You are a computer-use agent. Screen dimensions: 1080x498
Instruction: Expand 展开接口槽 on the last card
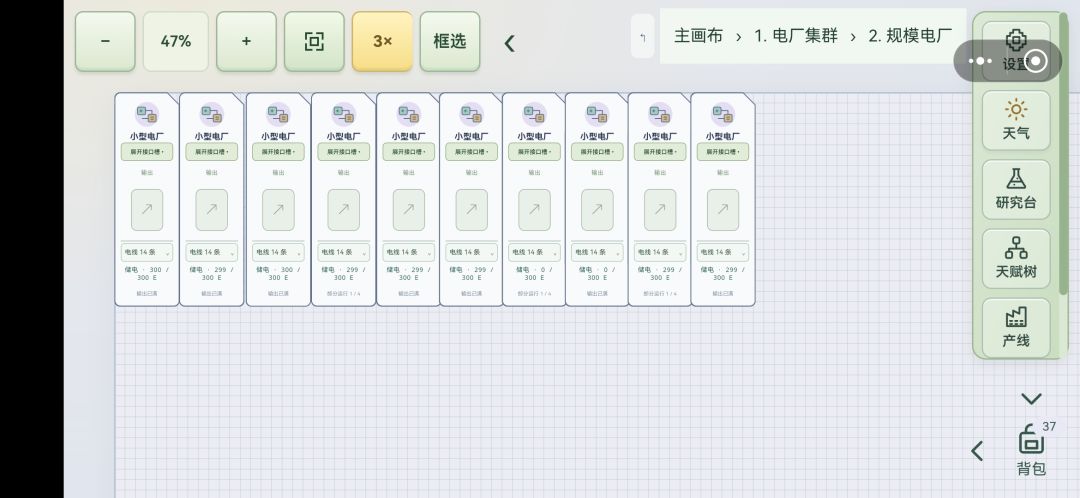(x=723, y=152)
